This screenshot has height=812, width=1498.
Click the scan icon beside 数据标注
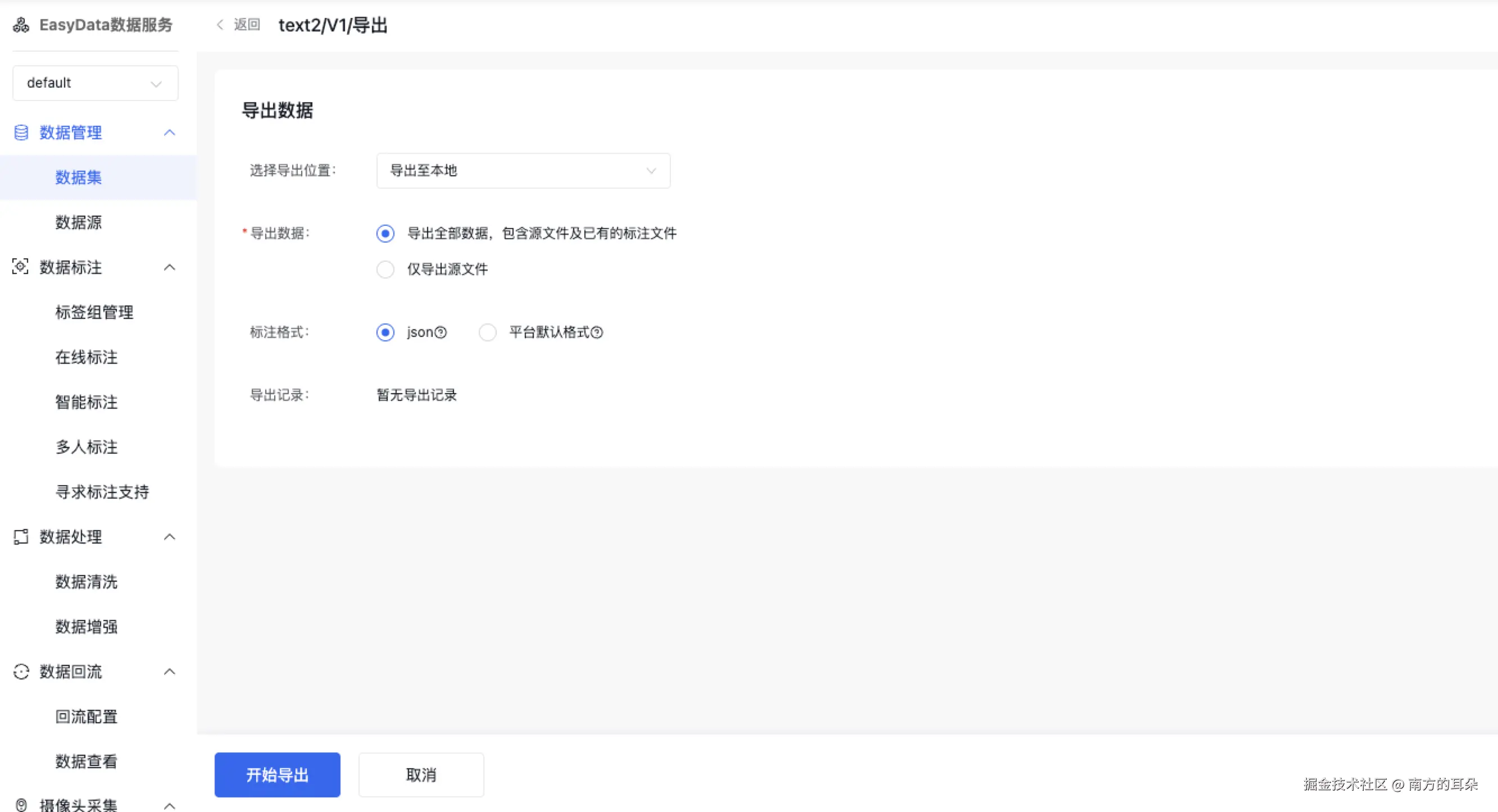click(20, 267)
